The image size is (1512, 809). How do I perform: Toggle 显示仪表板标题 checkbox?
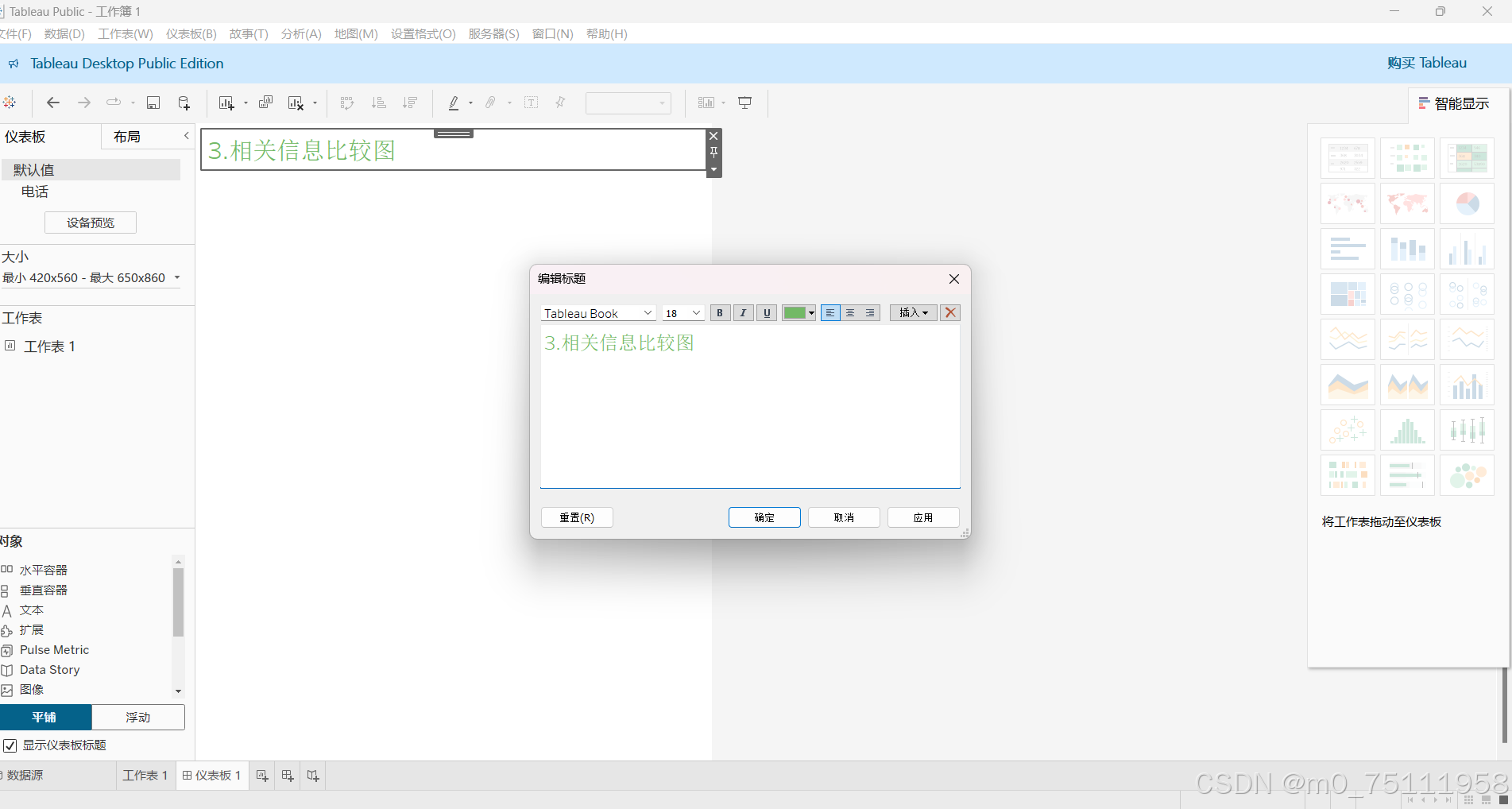pyautogui.click(x=10, y=745)
